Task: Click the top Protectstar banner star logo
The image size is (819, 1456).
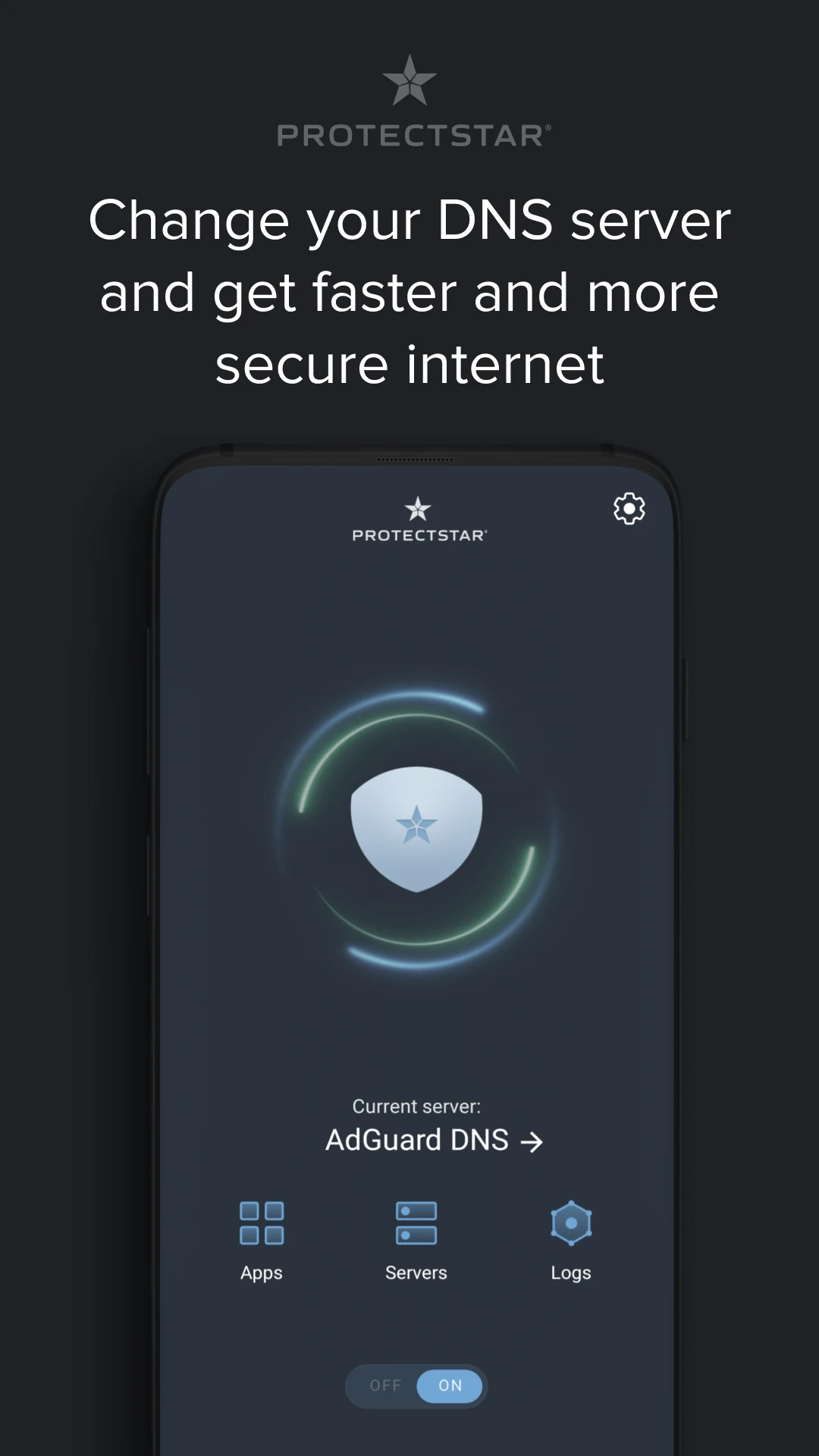Action: (409, 80)
